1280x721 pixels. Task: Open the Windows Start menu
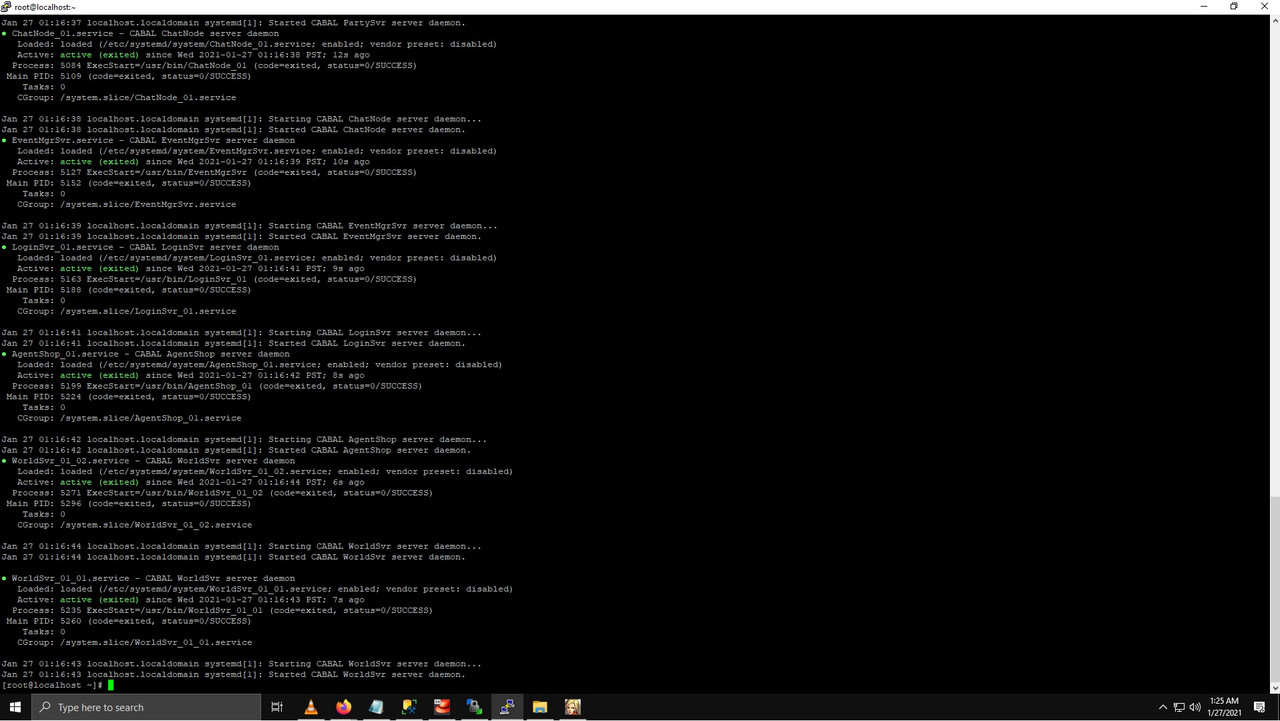tap(16, 707)
